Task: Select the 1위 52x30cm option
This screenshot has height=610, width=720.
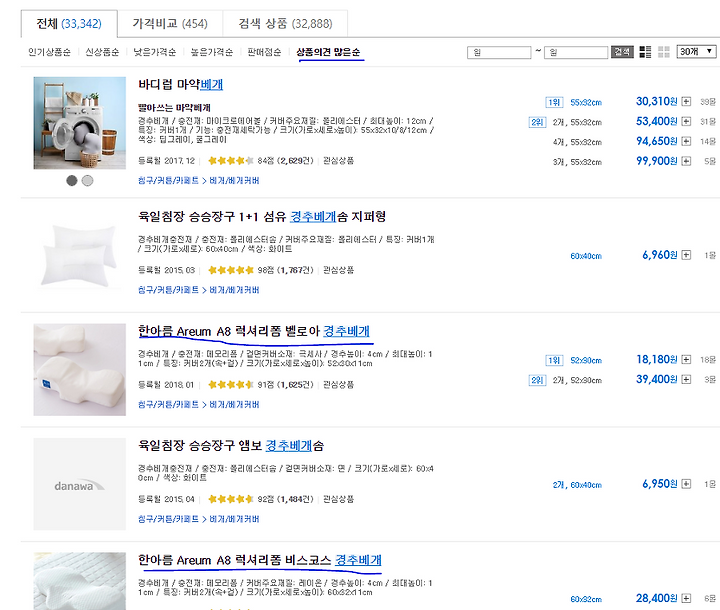Action: point(585,361)
